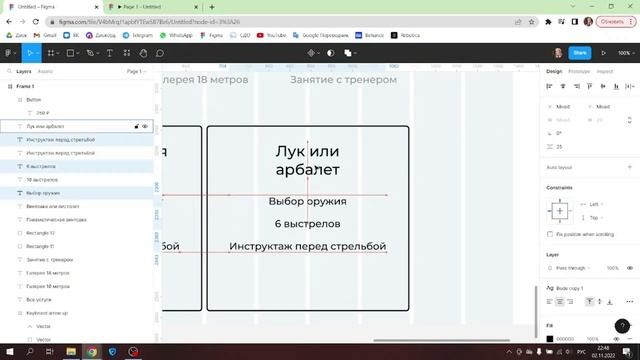Add auto layout with plus icon
This screenshot has width=640, height=360.
[629, 167]
